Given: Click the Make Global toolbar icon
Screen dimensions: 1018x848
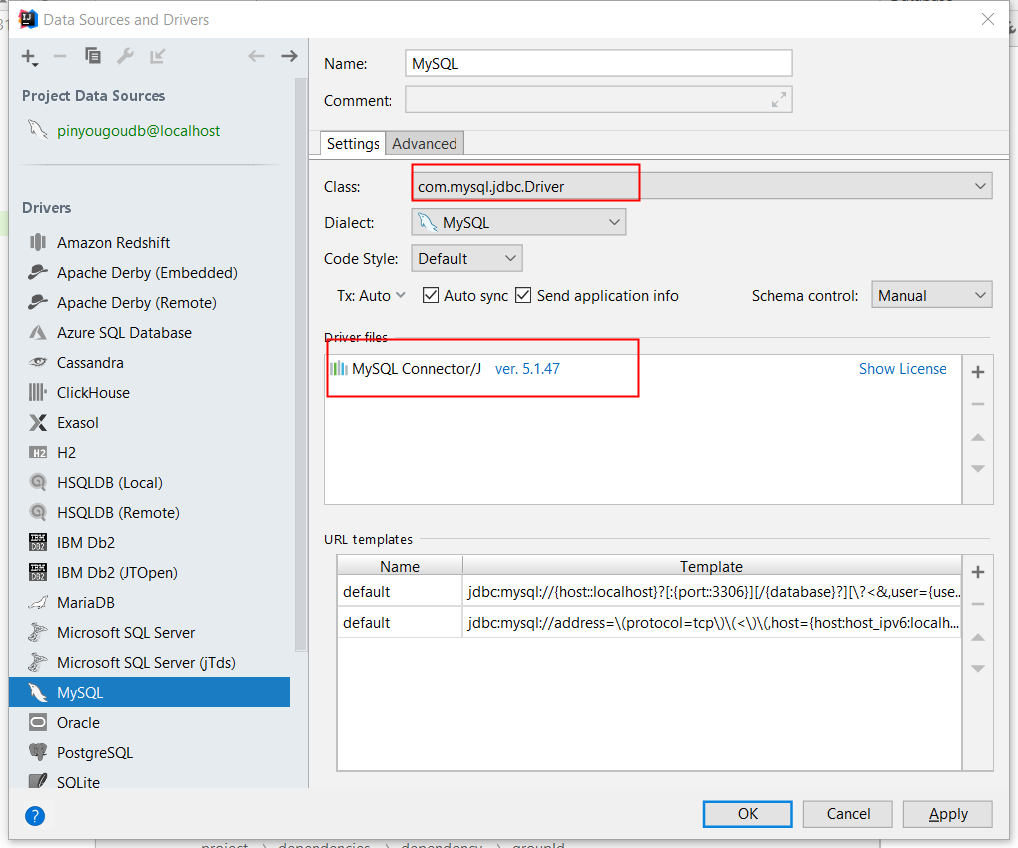Looking at the screenshot, I should pyautogui.click(x=157, y=56).
